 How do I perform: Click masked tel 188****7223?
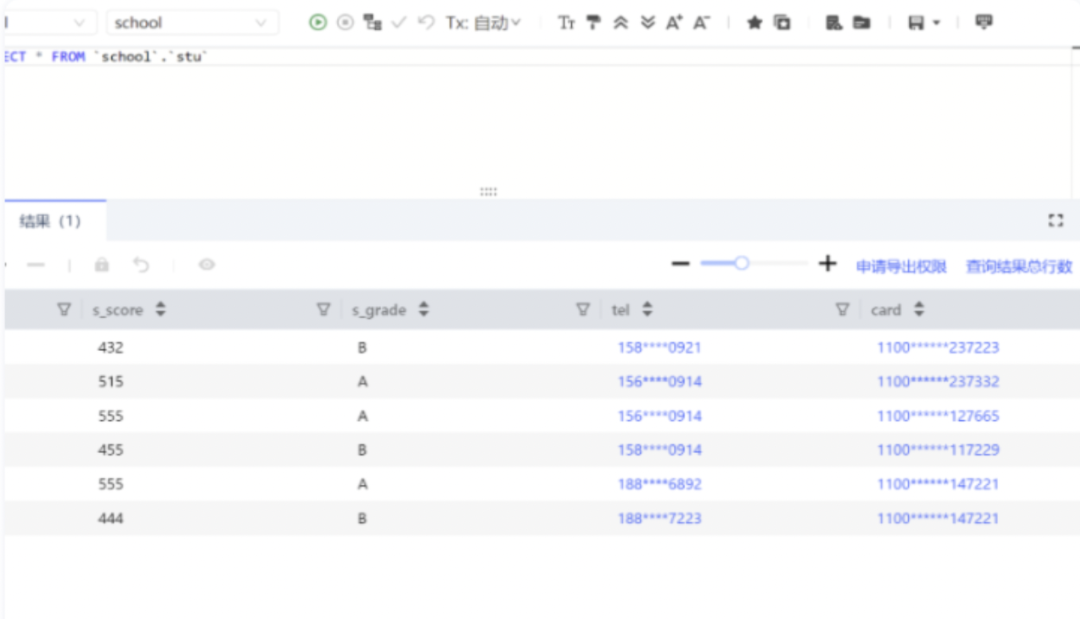659,518
